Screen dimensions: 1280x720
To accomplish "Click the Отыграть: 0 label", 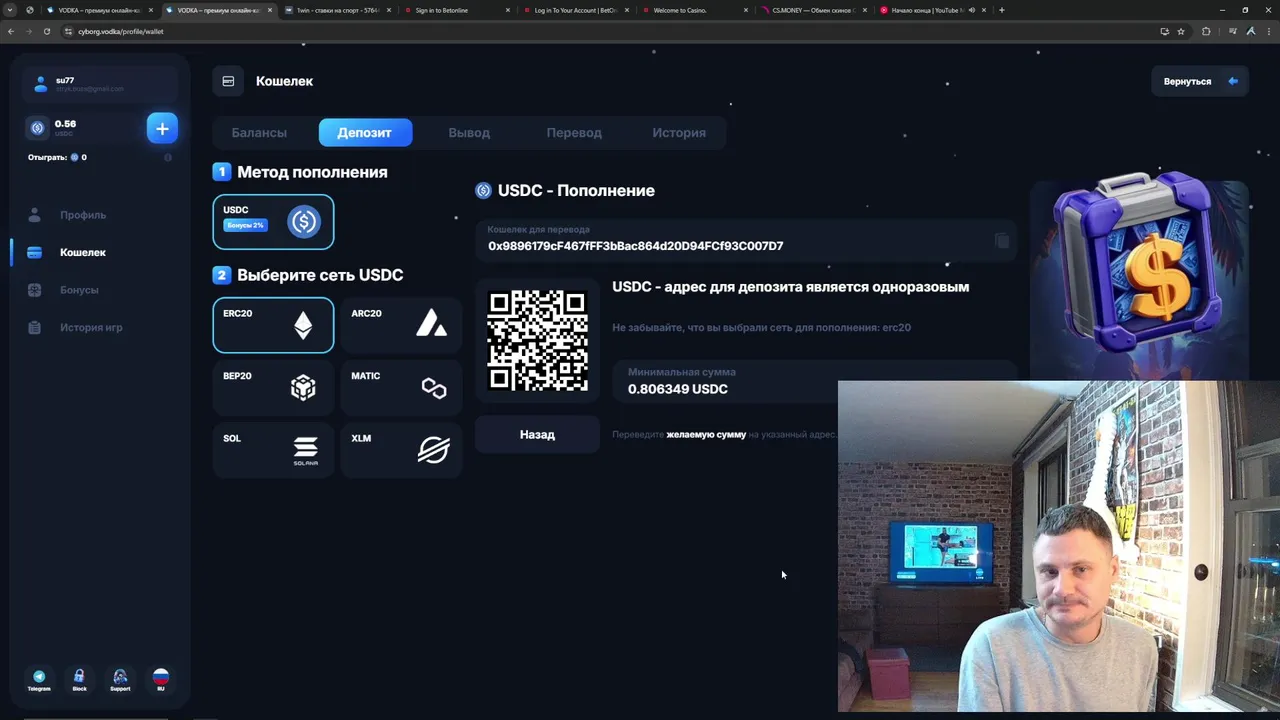I will click(57, 157).
